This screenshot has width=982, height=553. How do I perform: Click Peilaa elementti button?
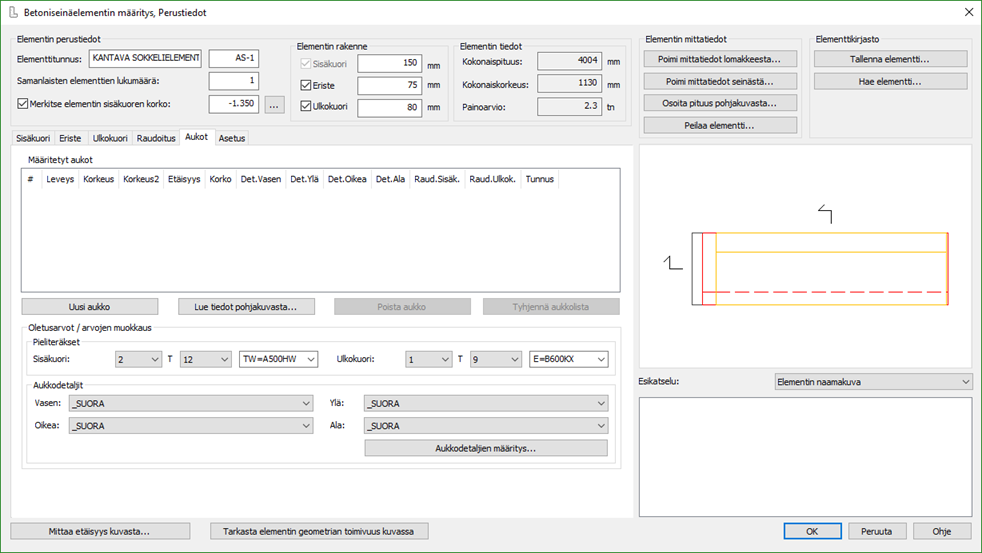click(x=720, y=125)
